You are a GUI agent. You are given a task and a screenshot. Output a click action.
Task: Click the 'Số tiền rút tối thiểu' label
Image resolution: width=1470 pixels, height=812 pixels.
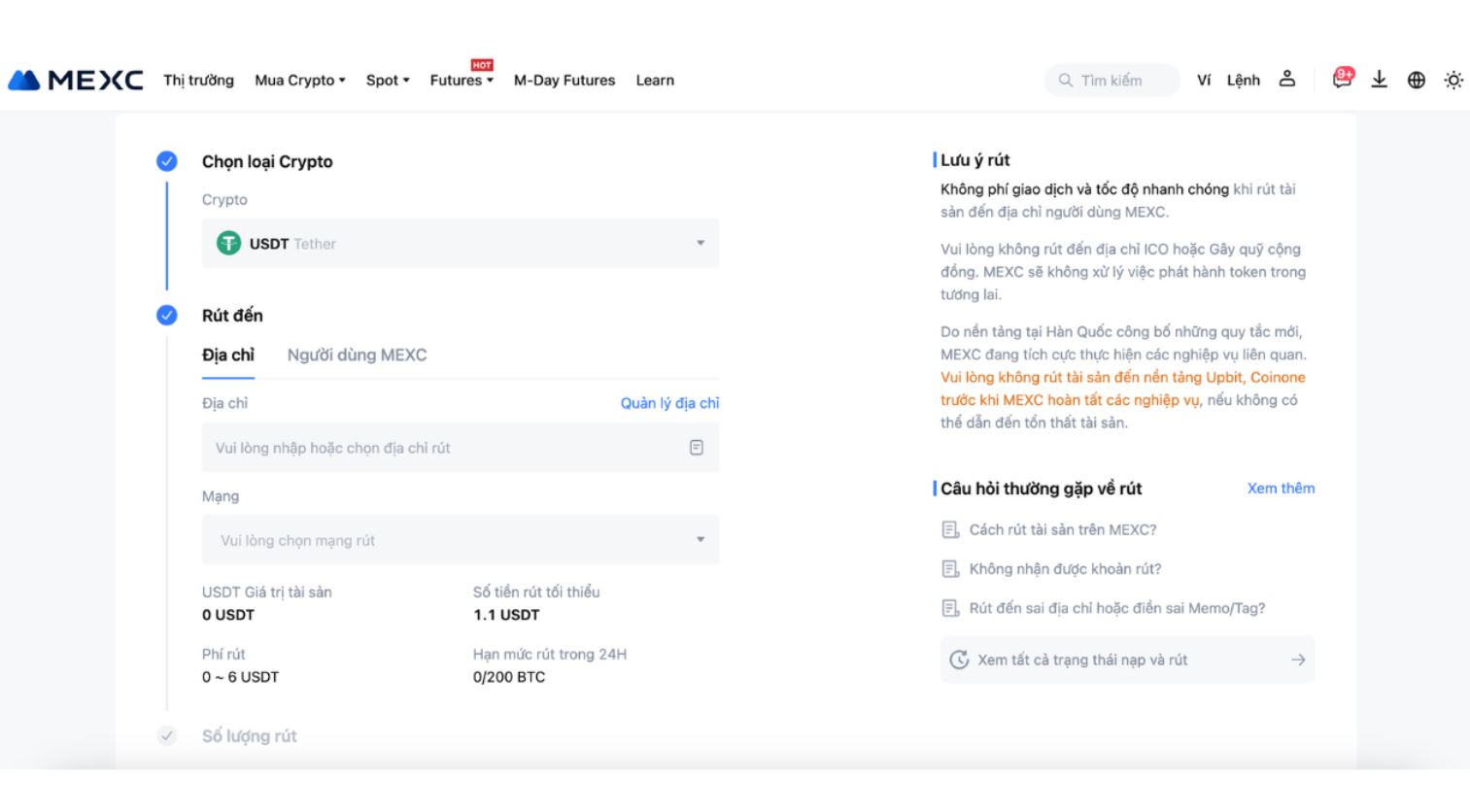536,592
